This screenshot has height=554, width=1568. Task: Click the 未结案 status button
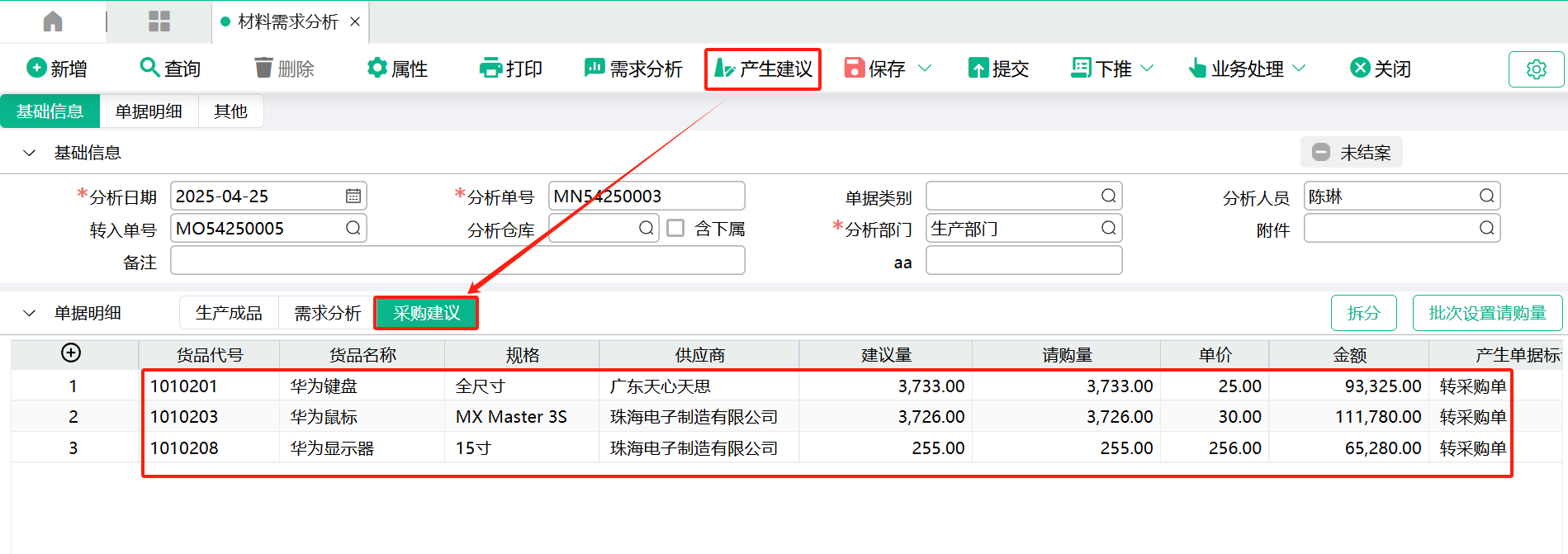coord(1352,153)
